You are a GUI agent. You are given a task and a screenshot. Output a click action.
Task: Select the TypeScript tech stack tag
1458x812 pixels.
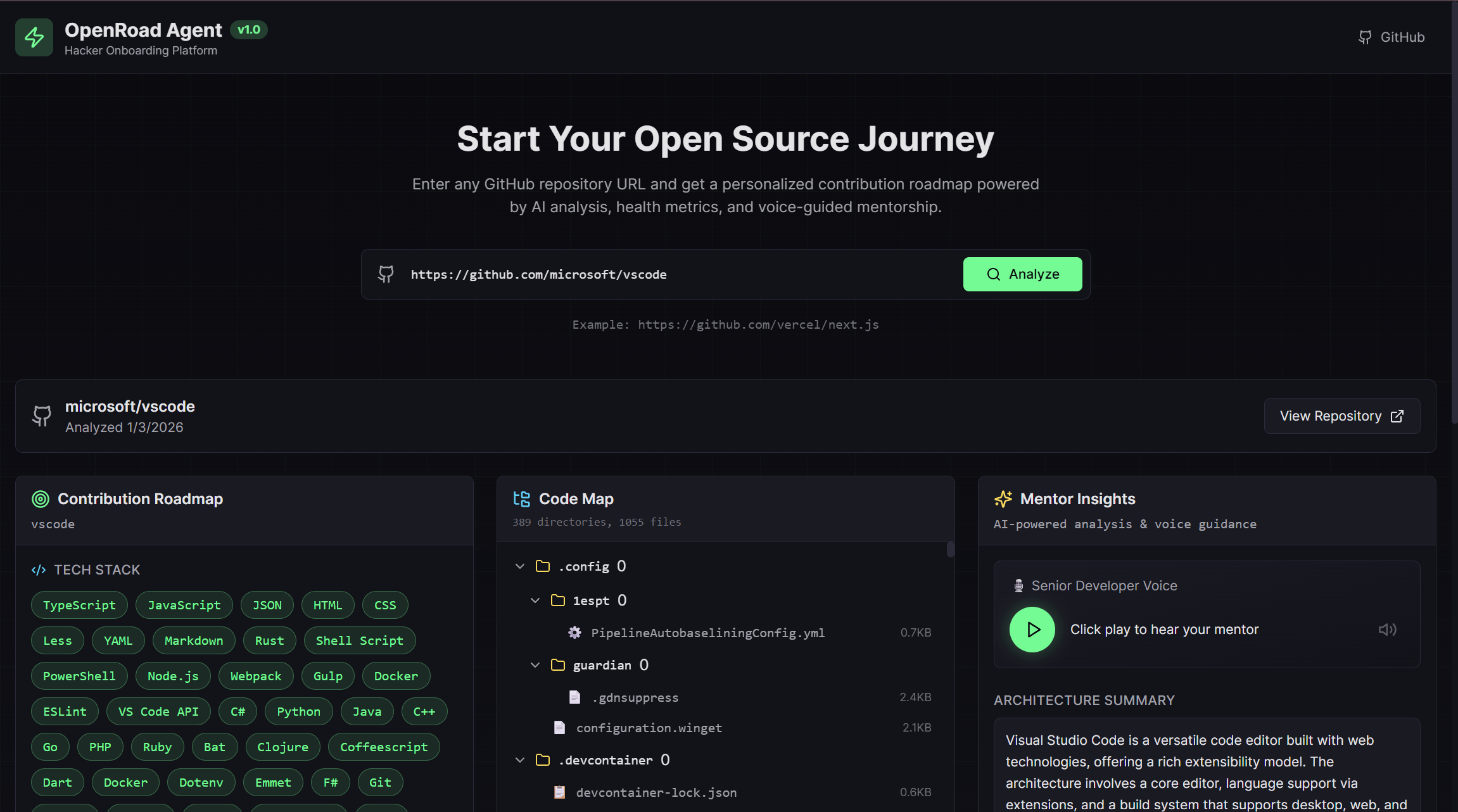click(79, 606)
